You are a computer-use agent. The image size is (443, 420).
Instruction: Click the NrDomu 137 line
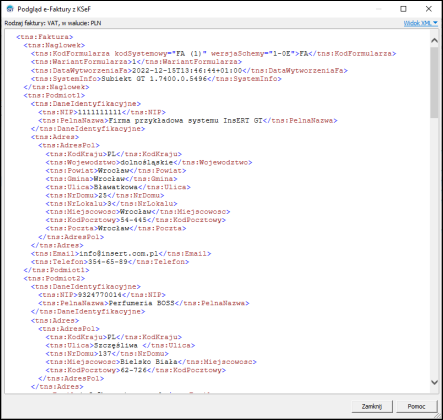(x=107, y=353)
